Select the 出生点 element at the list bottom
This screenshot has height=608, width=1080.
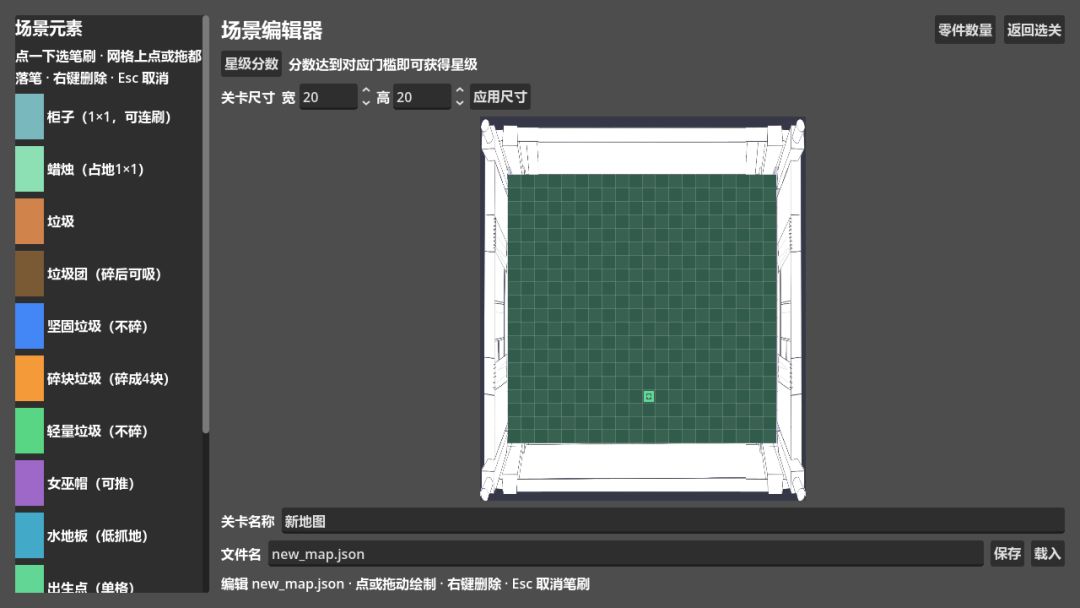[x=108, y=580]
